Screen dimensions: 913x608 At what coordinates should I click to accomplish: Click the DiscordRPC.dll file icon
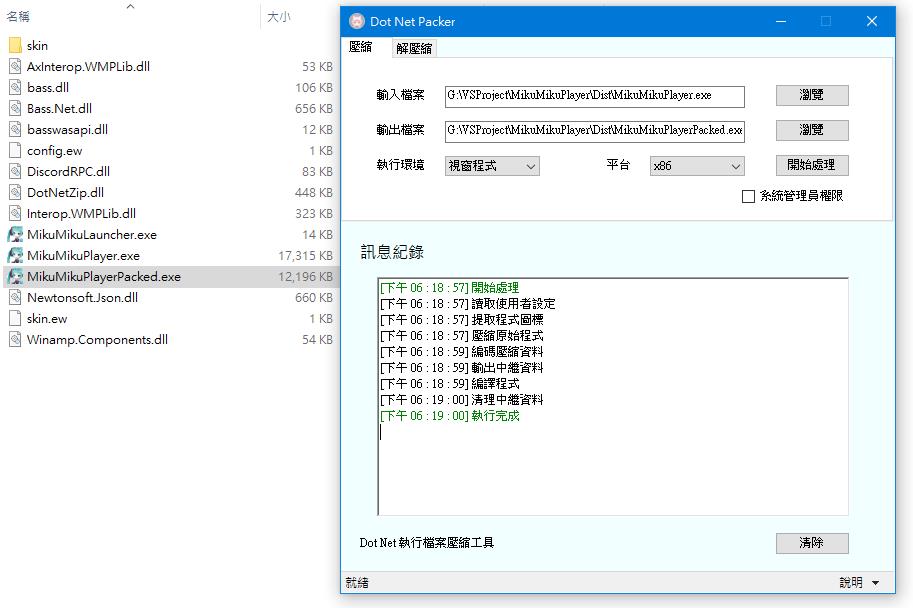click(x=15, y=171)
